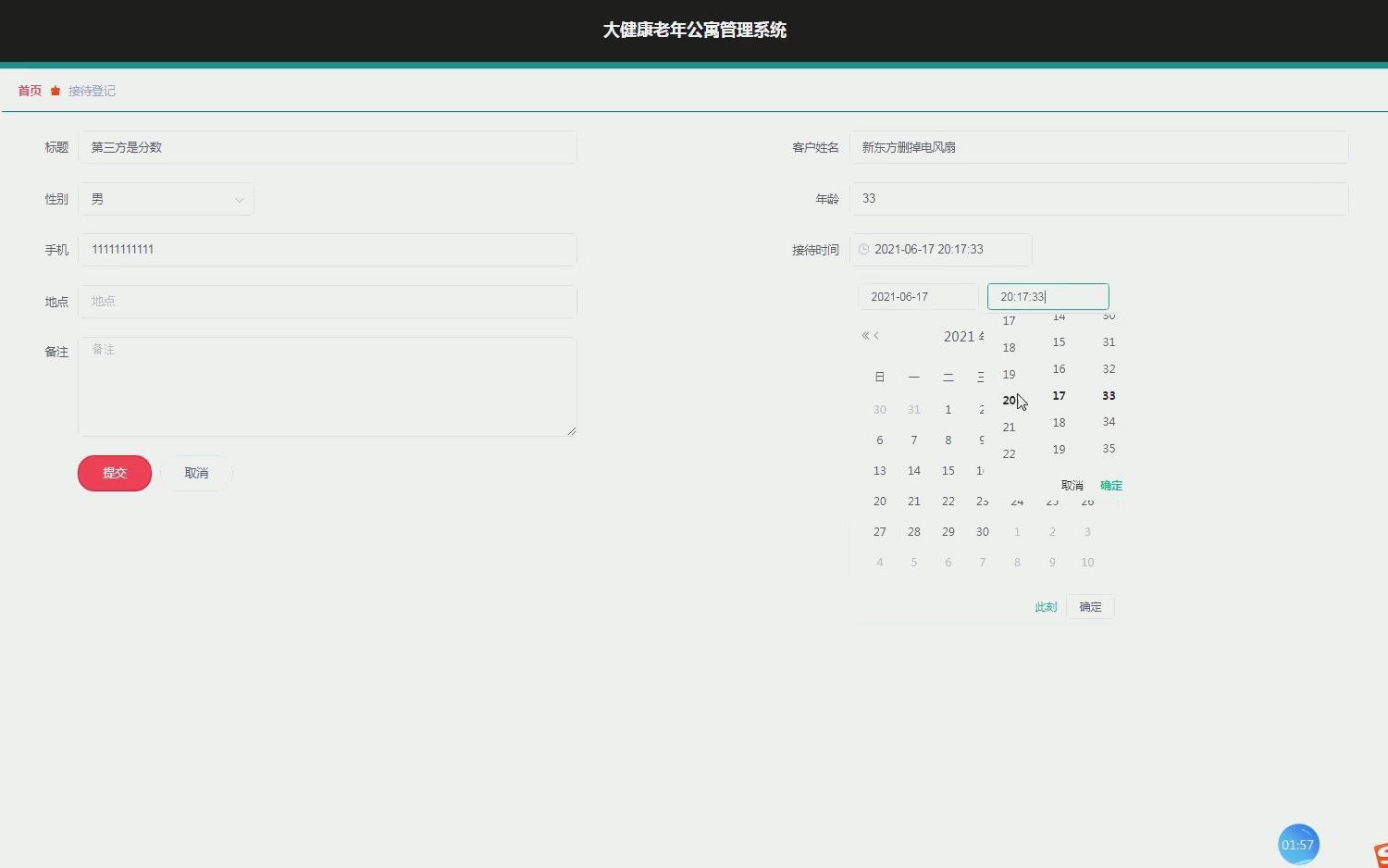Select hour 21 in time spinner
This screenshot has width=1388, height=868.
tap(1009, 428)
